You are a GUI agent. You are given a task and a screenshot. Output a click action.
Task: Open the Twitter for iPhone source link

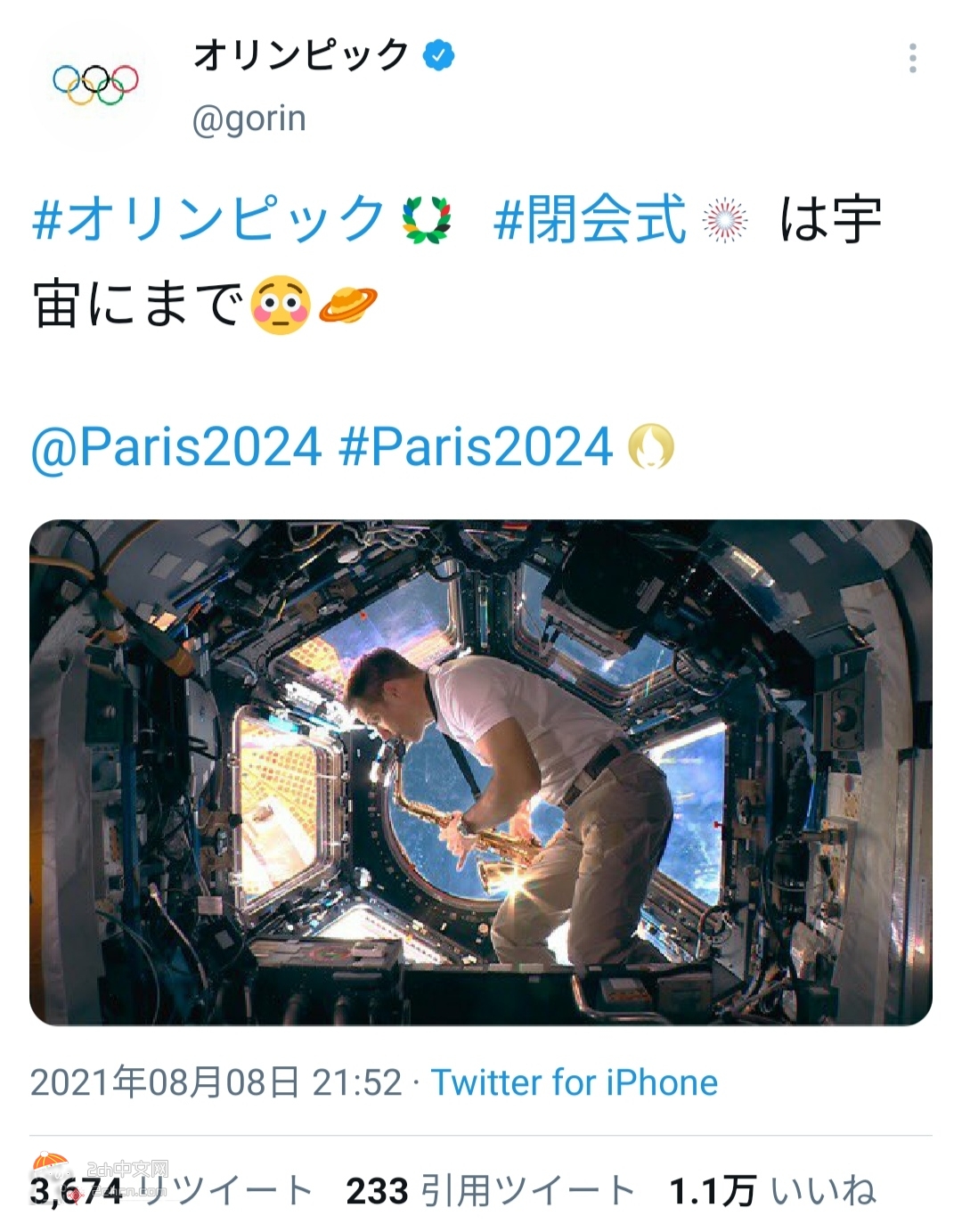click(x=575, y=1082)
